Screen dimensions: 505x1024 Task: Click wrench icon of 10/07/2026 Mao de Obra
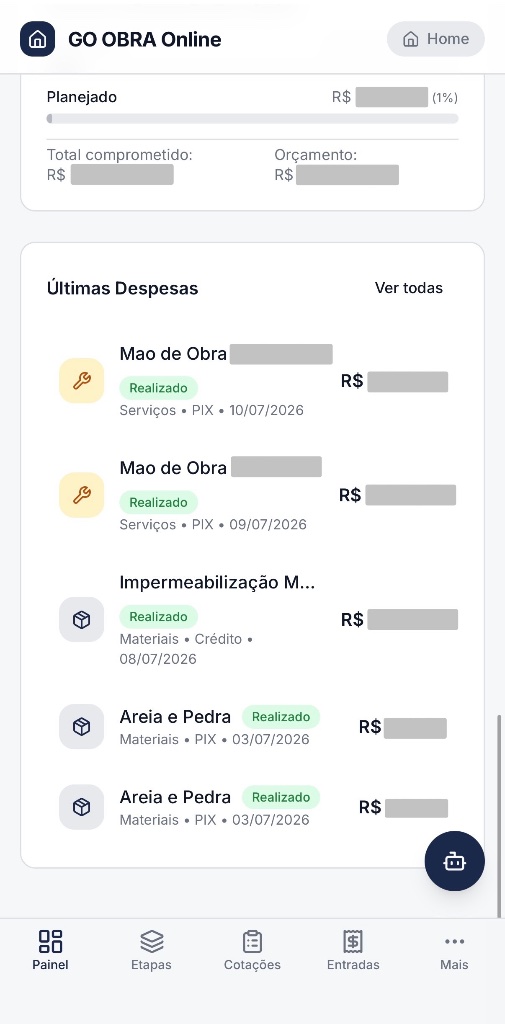[x=82, y=381]
